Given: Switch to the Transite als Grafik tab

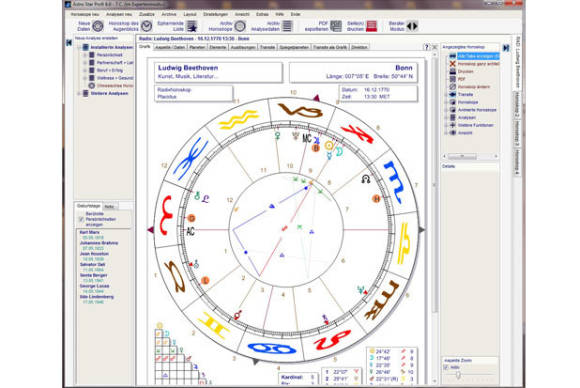Looking at the screenshot, I should [330, 47].
